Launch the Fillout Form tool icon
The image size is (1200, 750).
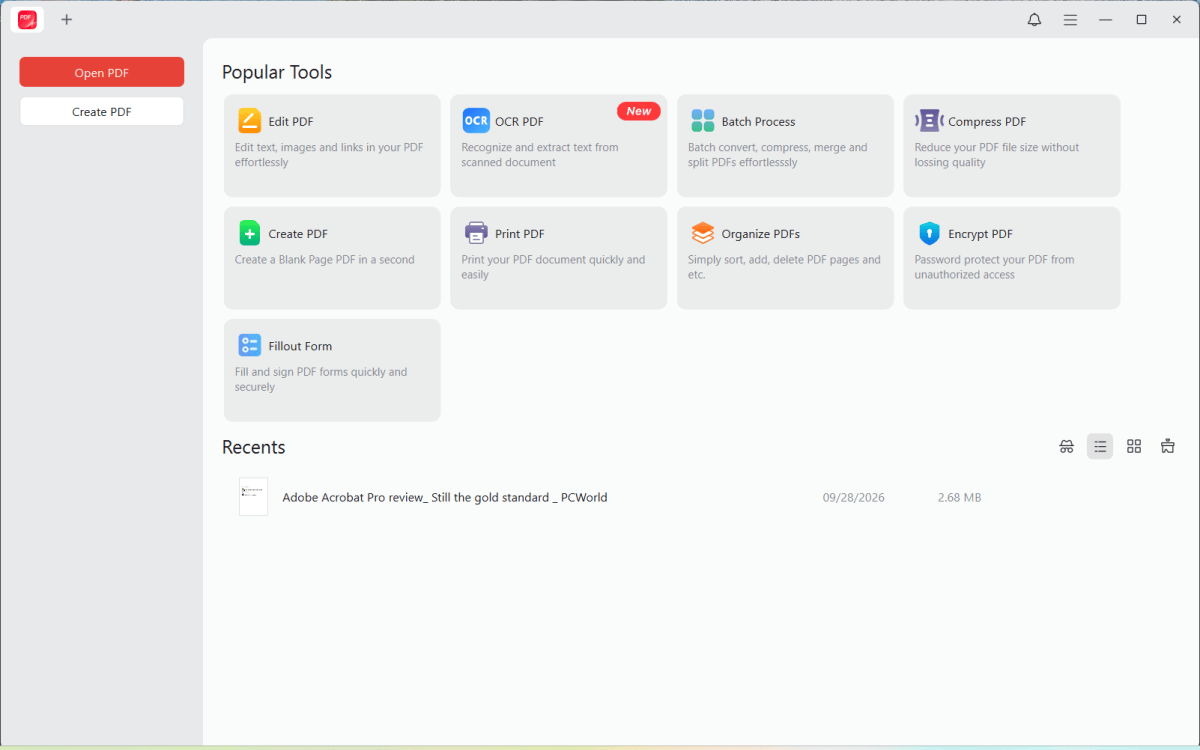[249, 345]
